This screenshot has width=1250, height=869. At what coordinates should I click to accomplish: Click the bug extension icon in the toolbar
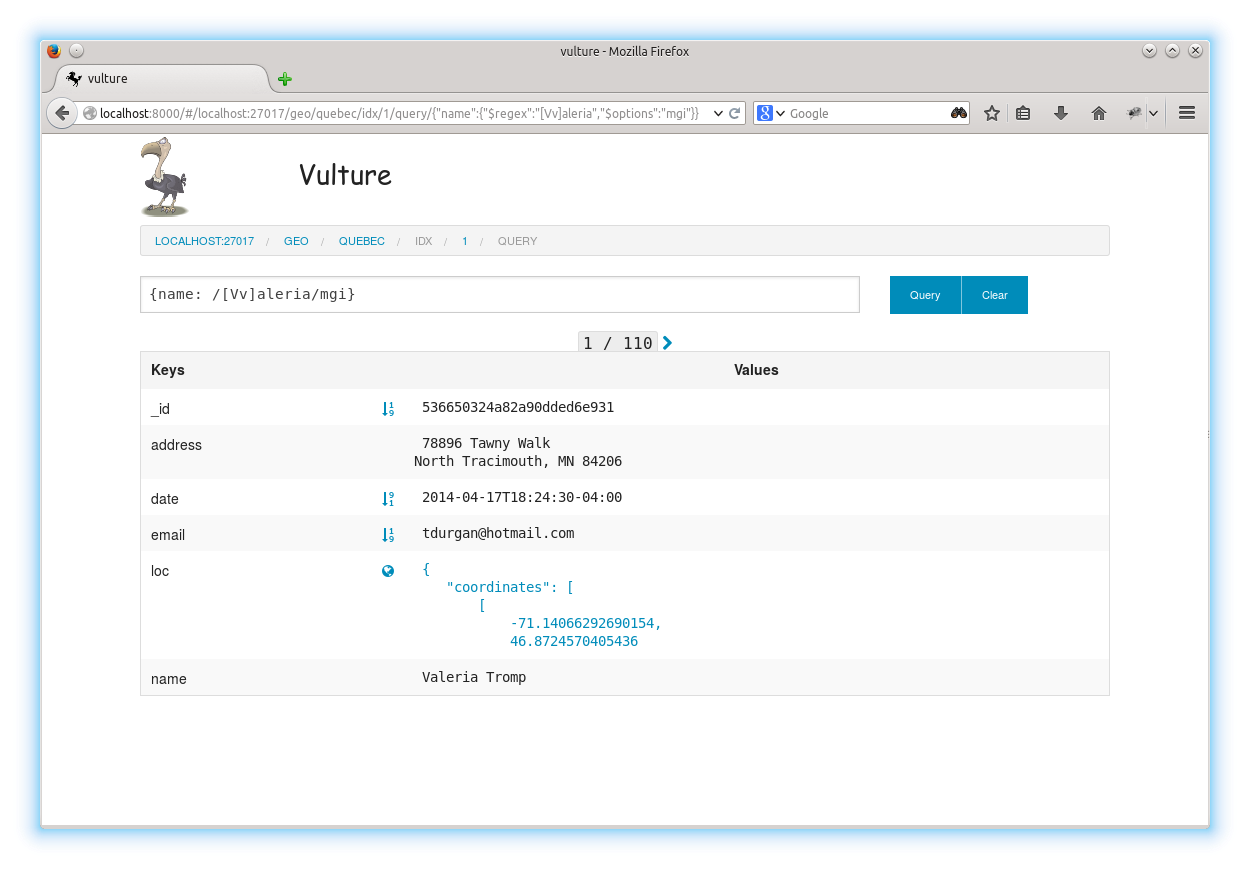[x=1134, y=113]
